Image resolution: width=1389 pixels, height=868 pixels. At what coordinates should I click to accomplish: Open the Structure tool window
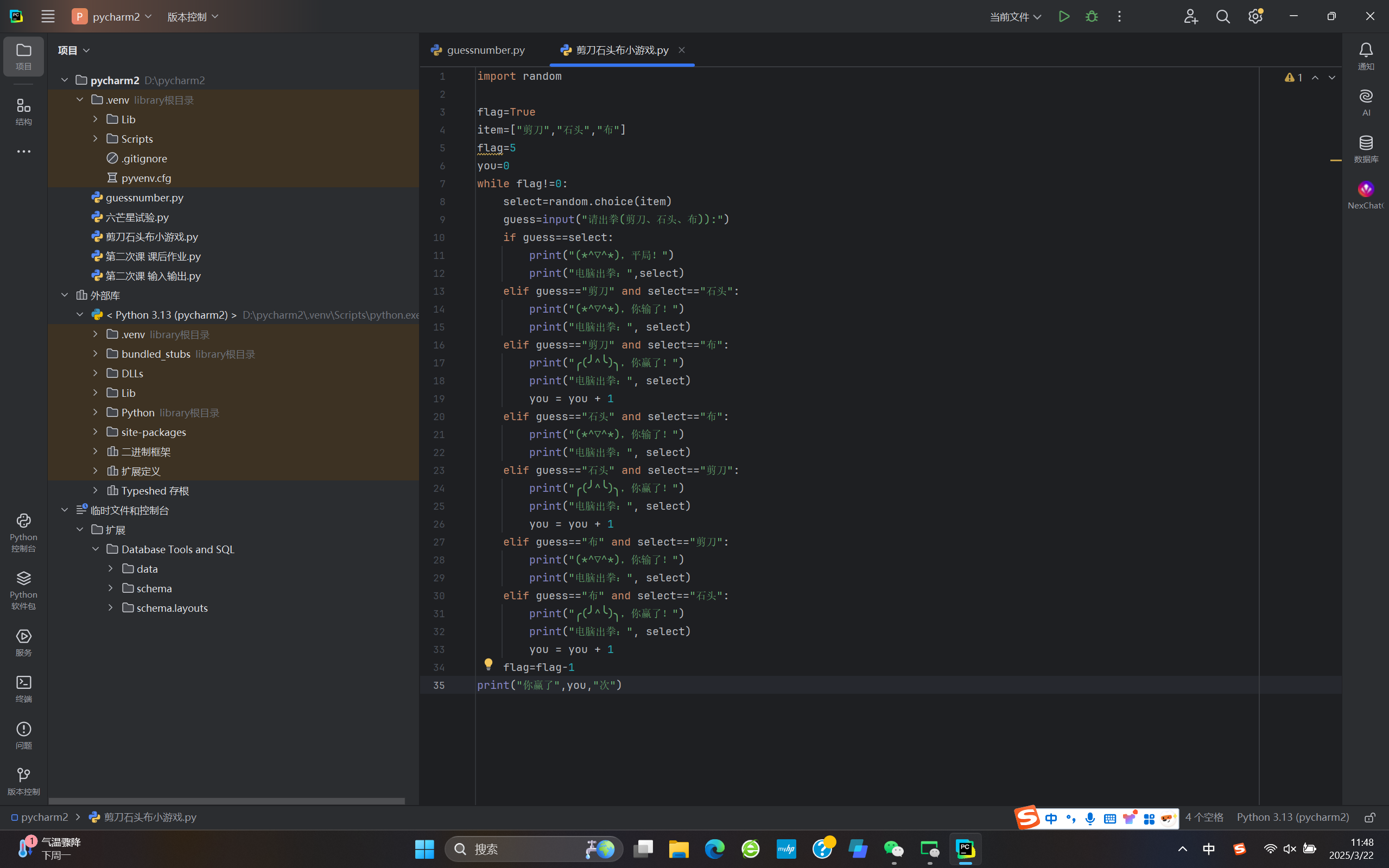[23, 111]
